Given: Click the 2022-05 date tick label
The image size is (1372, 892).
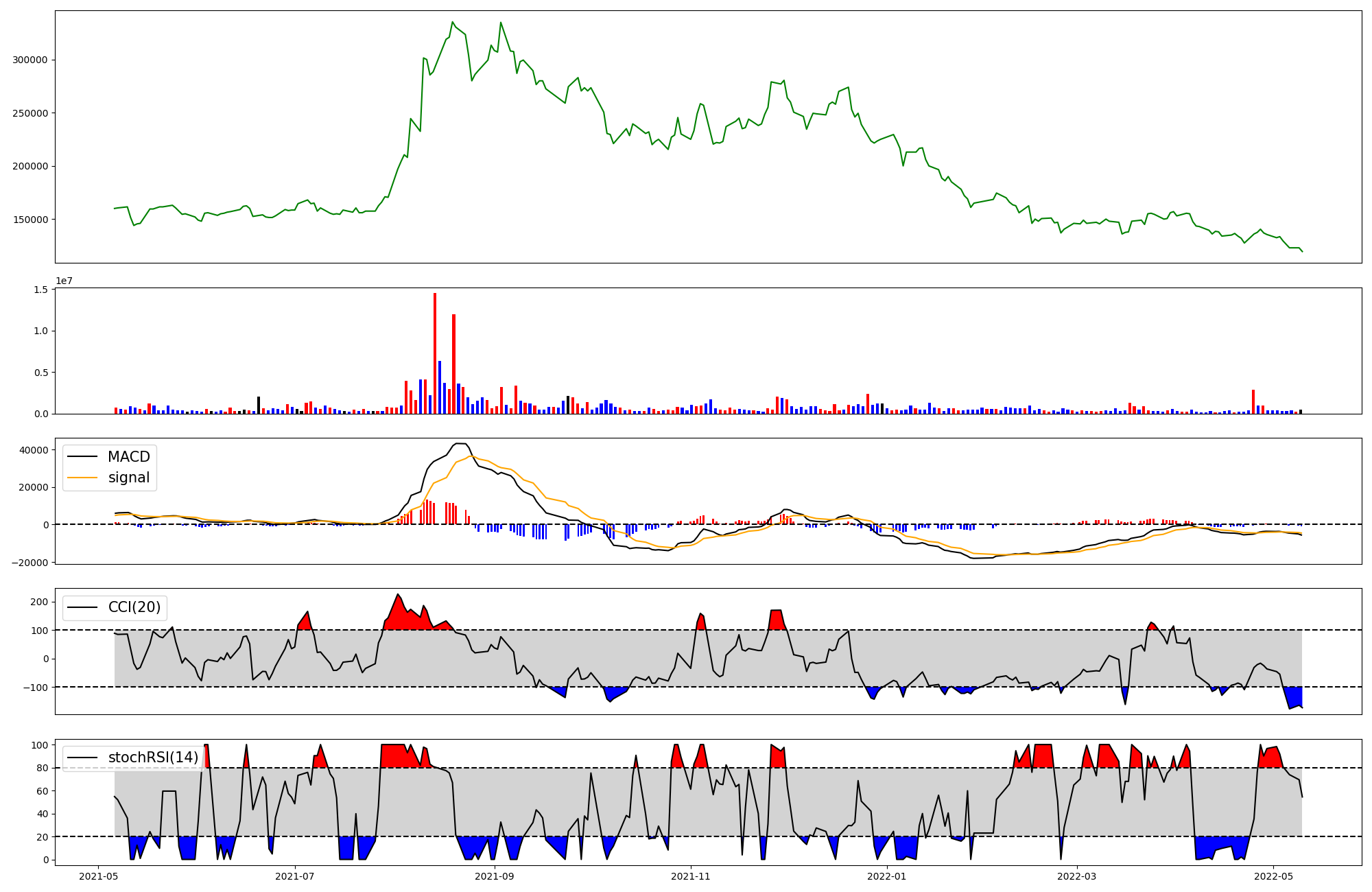Looking at the screenshot, I should click(x=1274, y=876).
